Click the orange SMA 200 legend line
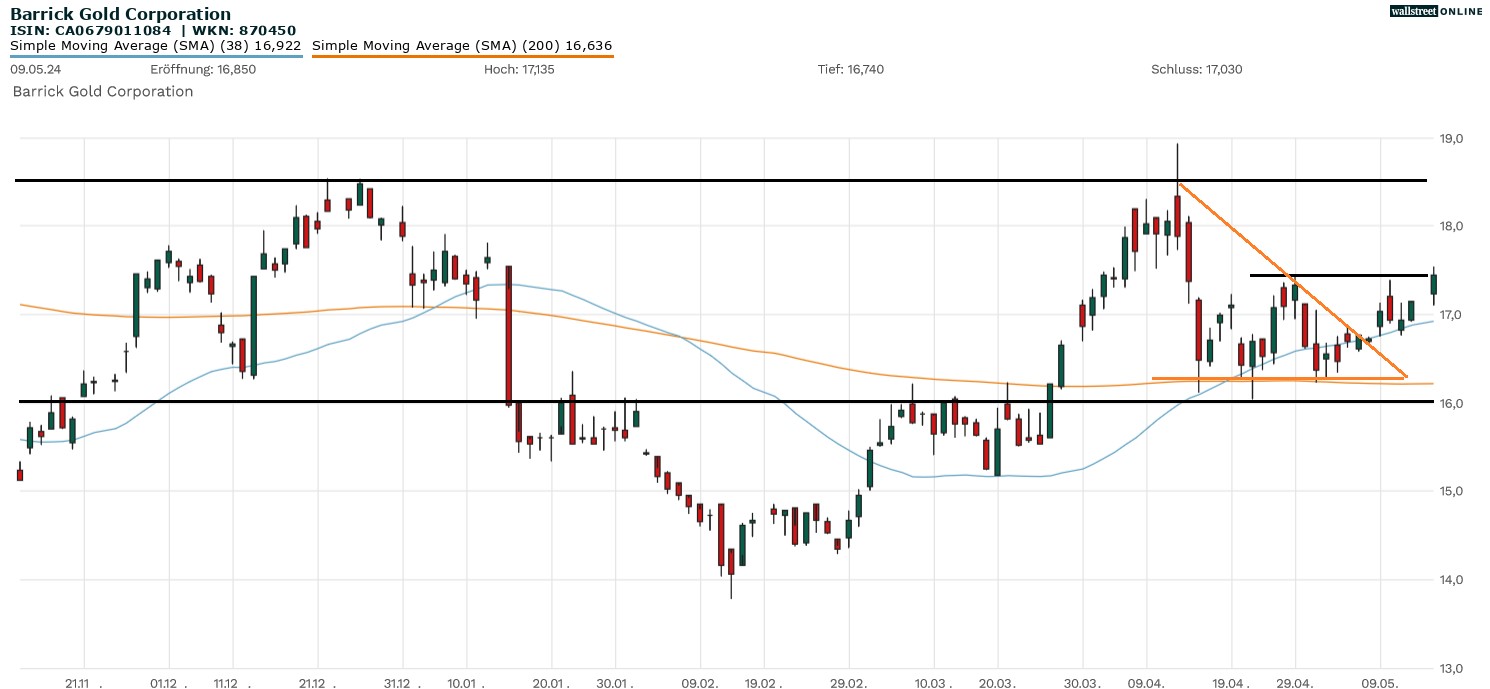 coord(463,56)
